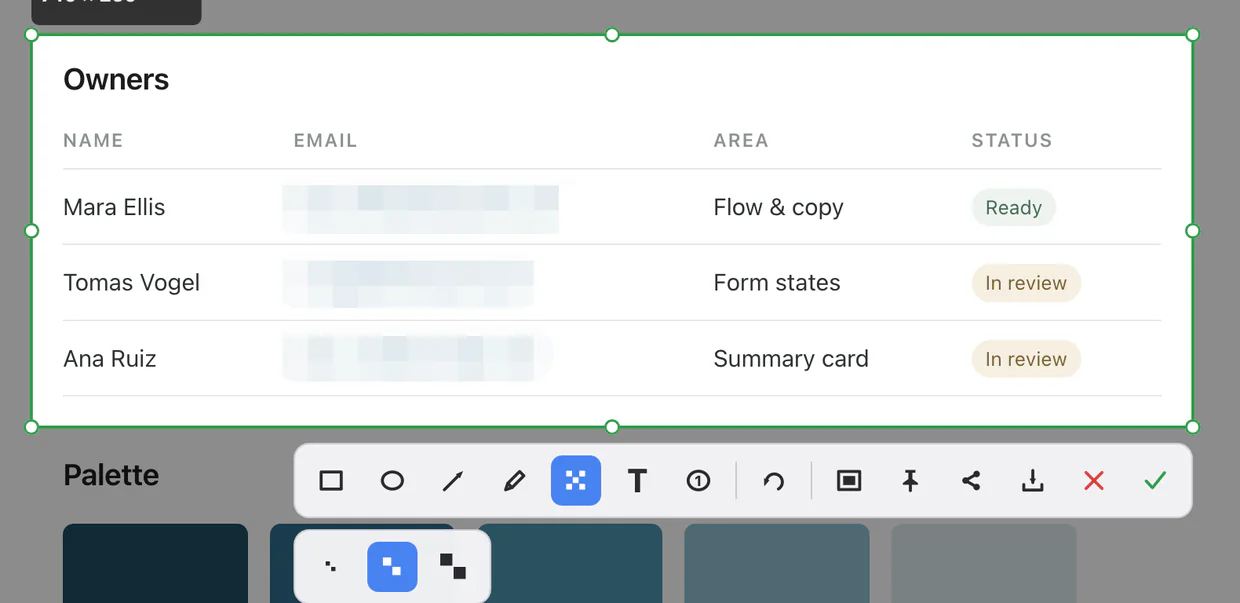
Task: Undo the last annotation
Action: pos(773,481)
